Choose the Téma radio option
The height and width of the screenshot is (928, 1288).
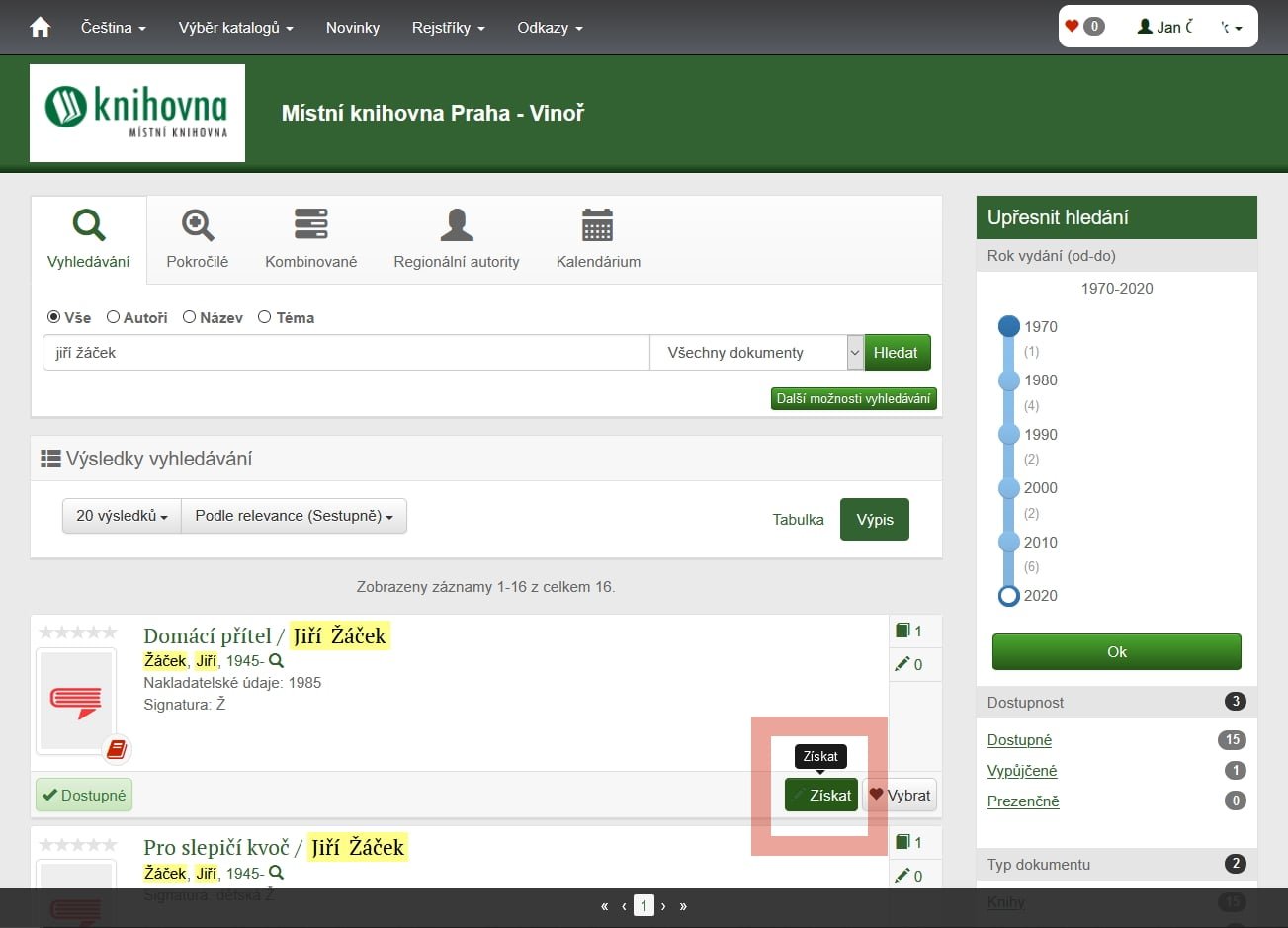tap(264, 317)
